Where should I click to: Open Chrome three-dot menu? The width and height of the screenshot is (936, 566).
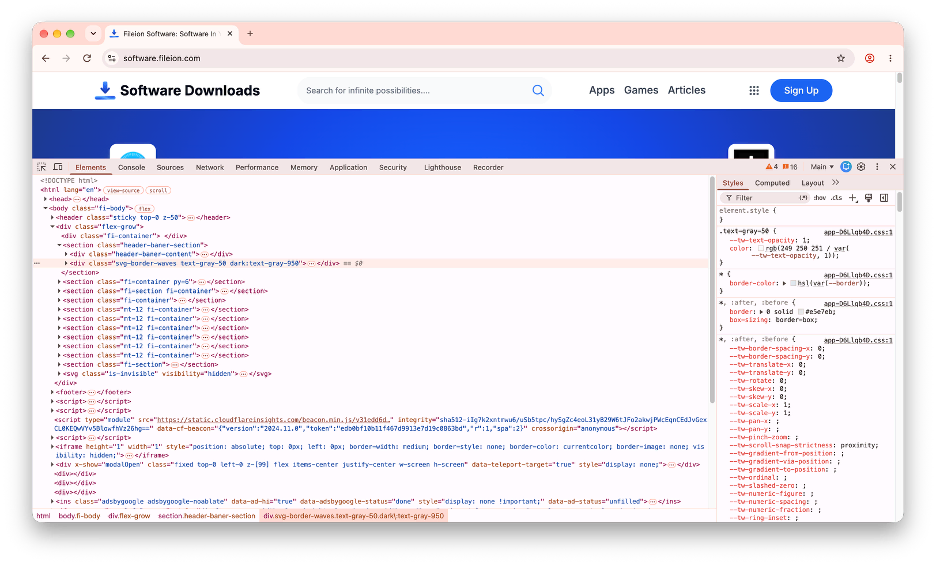click(890, 58)
